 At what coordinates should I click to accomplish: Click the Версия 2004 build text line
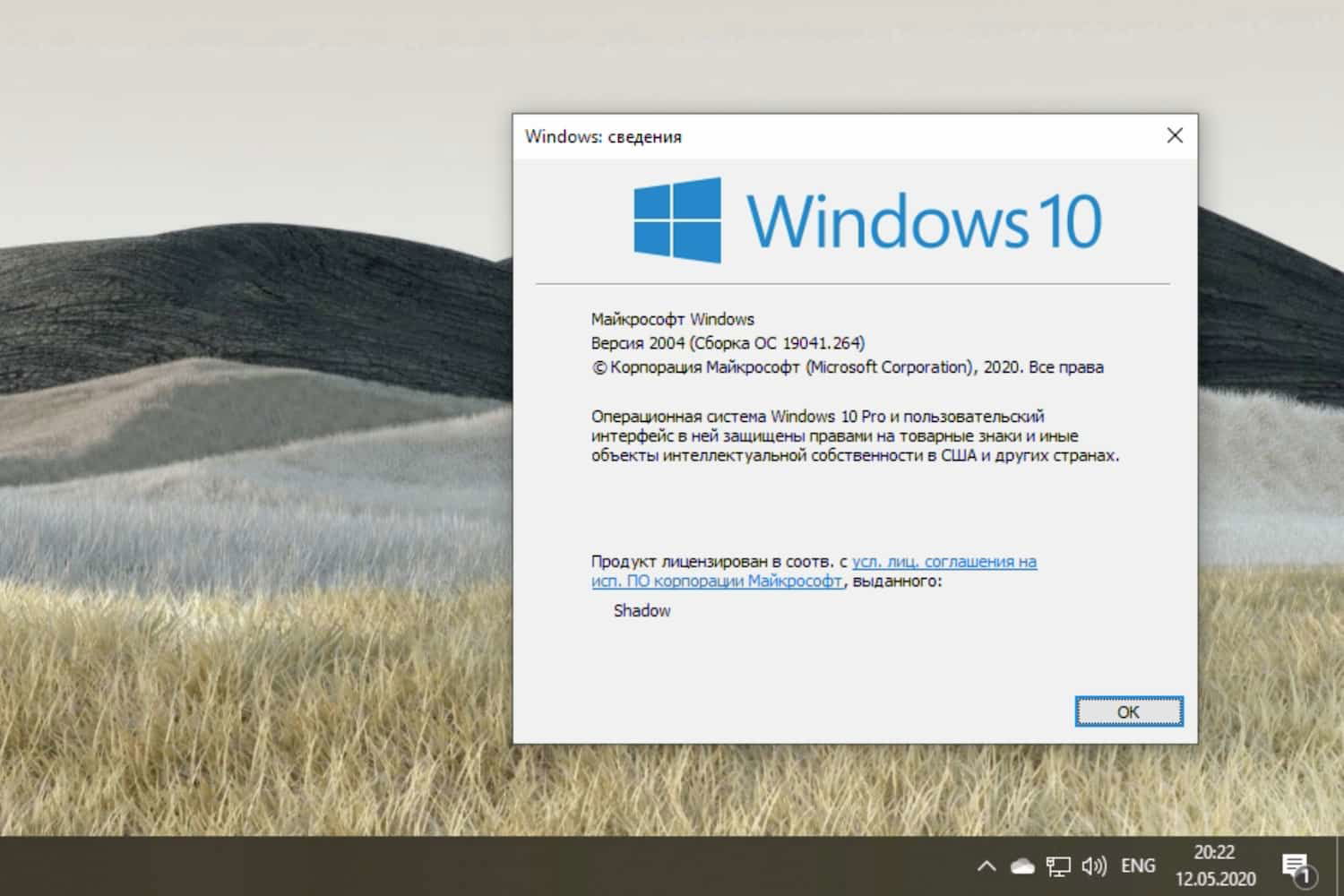(727, 342)
